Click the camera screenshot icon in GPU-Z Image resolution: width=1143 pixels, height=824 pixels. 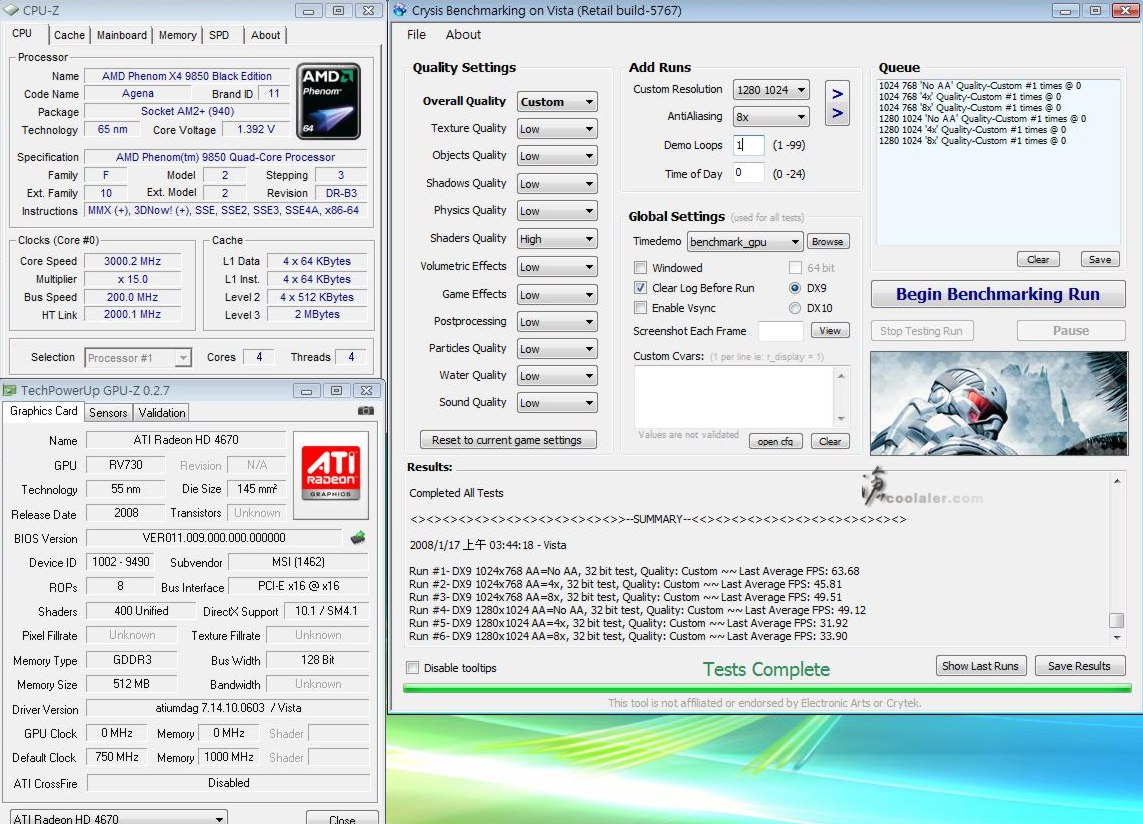point(366,411)
